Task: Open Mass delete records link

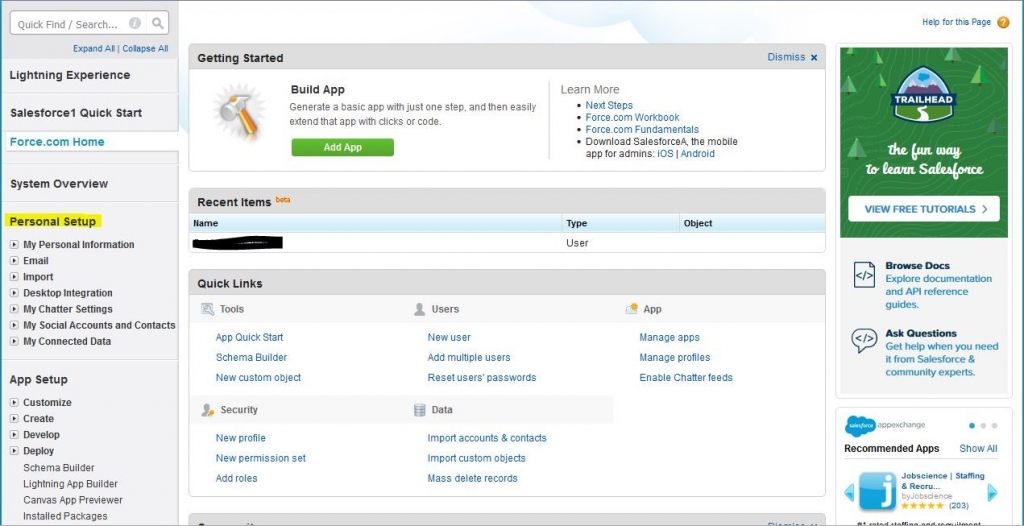Action: click(473, 478)
